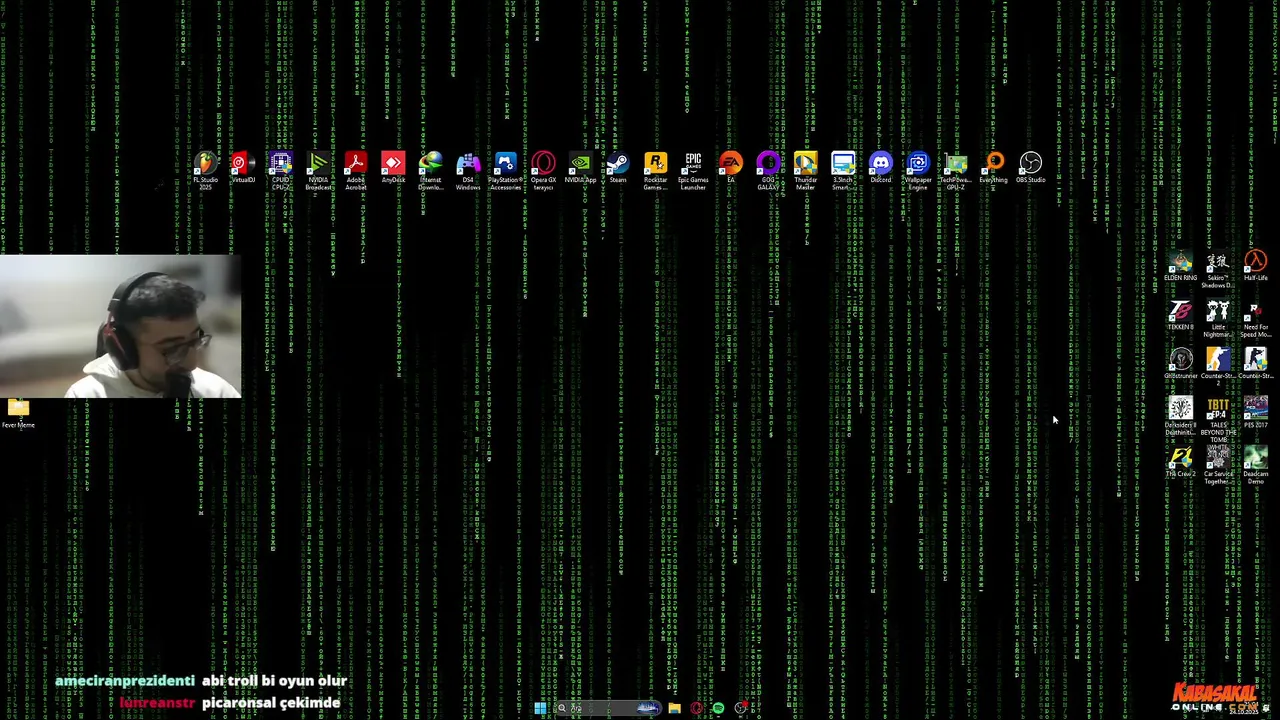Select Sekiro Shadows Die Twice icon

coord(1218,270)
